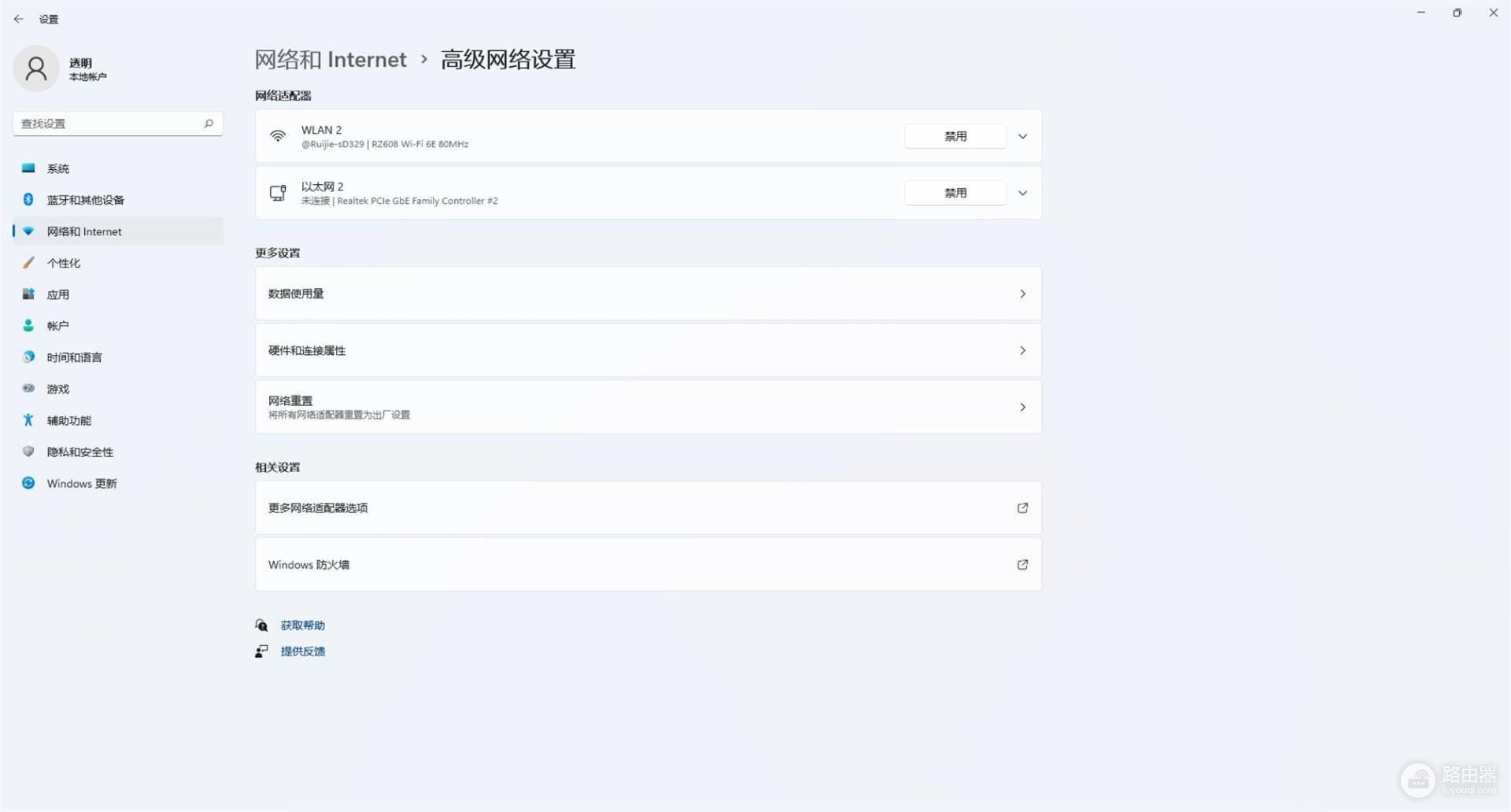The image size is (1511, 812).
Task: Select 时间和语言 in the sidebar
Action: [x=118, y=357]
